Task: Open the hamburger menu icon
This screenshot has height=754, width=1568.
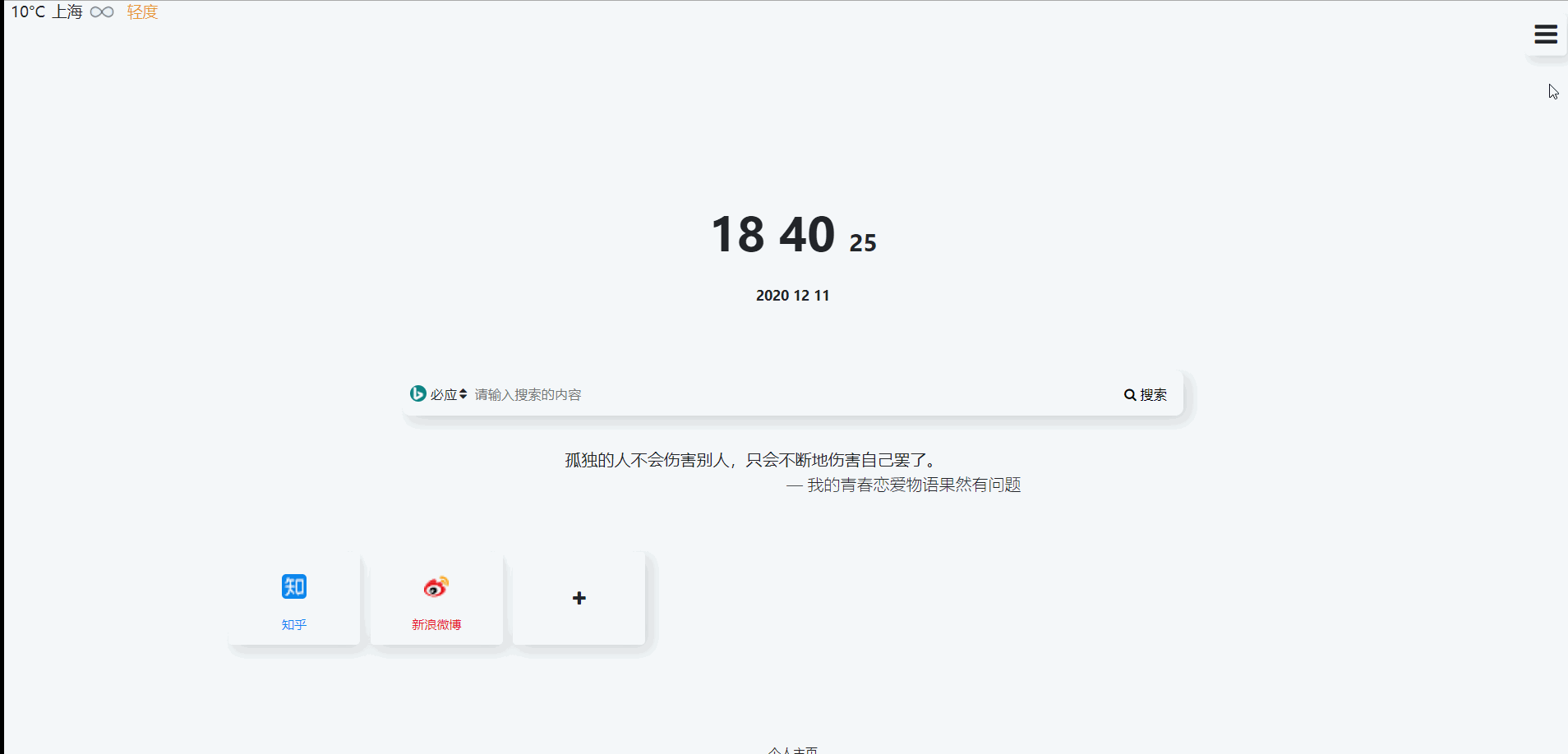Action: 1546,34
